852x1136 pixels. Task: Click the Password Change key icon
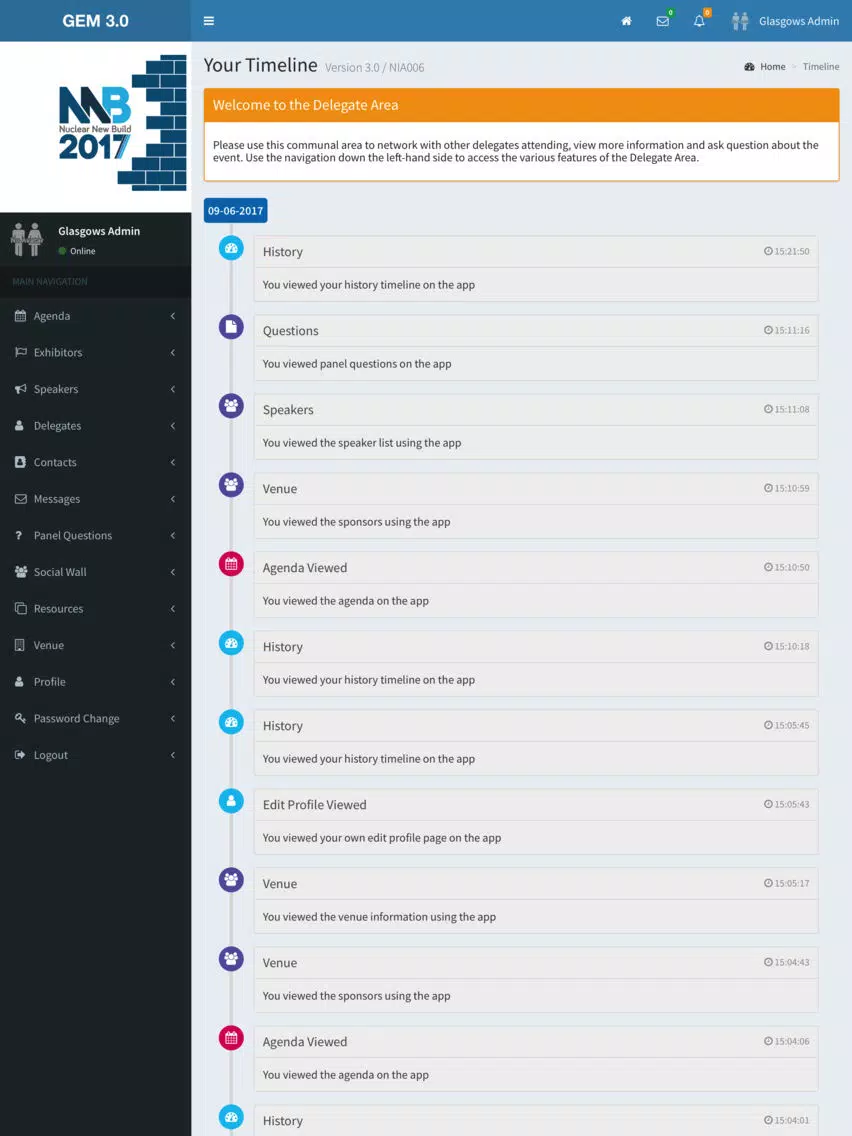pyautogui.click(x=20, y=718)
